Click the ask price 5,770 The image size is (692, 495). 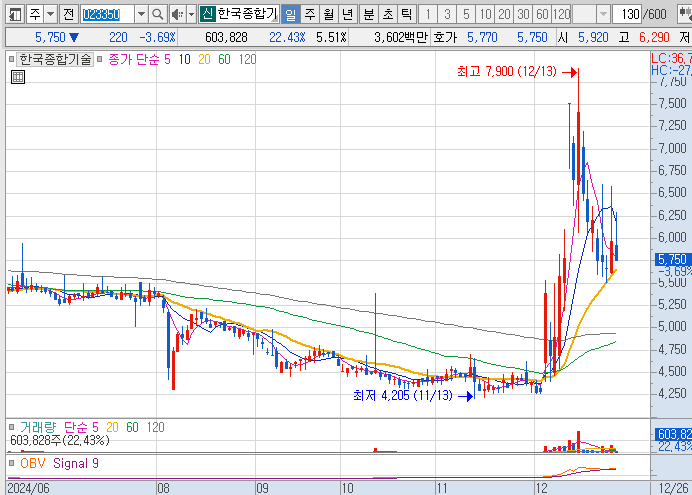pos(482,38)
